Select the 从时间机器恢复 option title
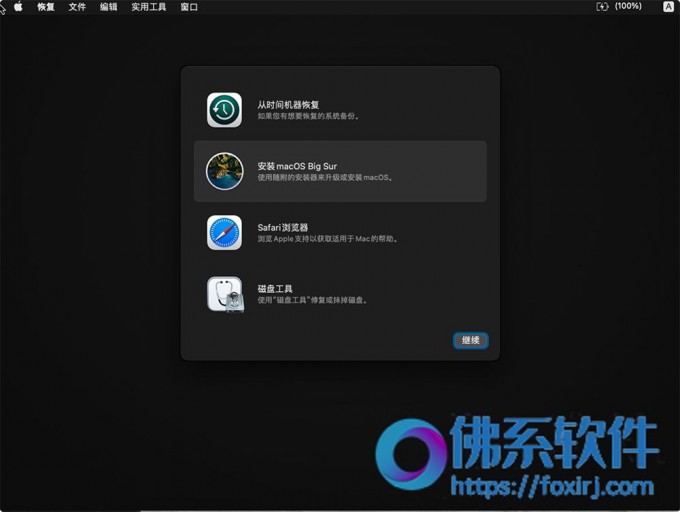 point(288,105)
